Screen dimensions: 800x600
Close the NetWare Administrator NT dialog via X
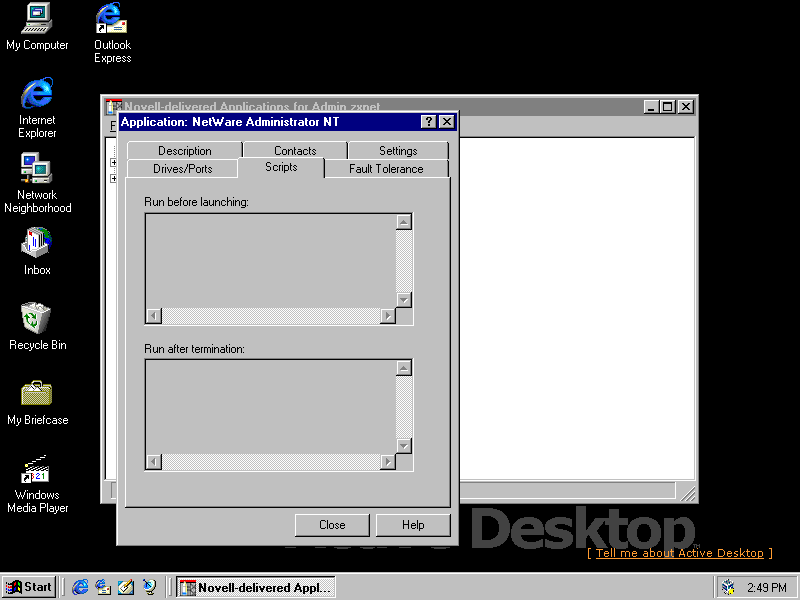[446, 121]
